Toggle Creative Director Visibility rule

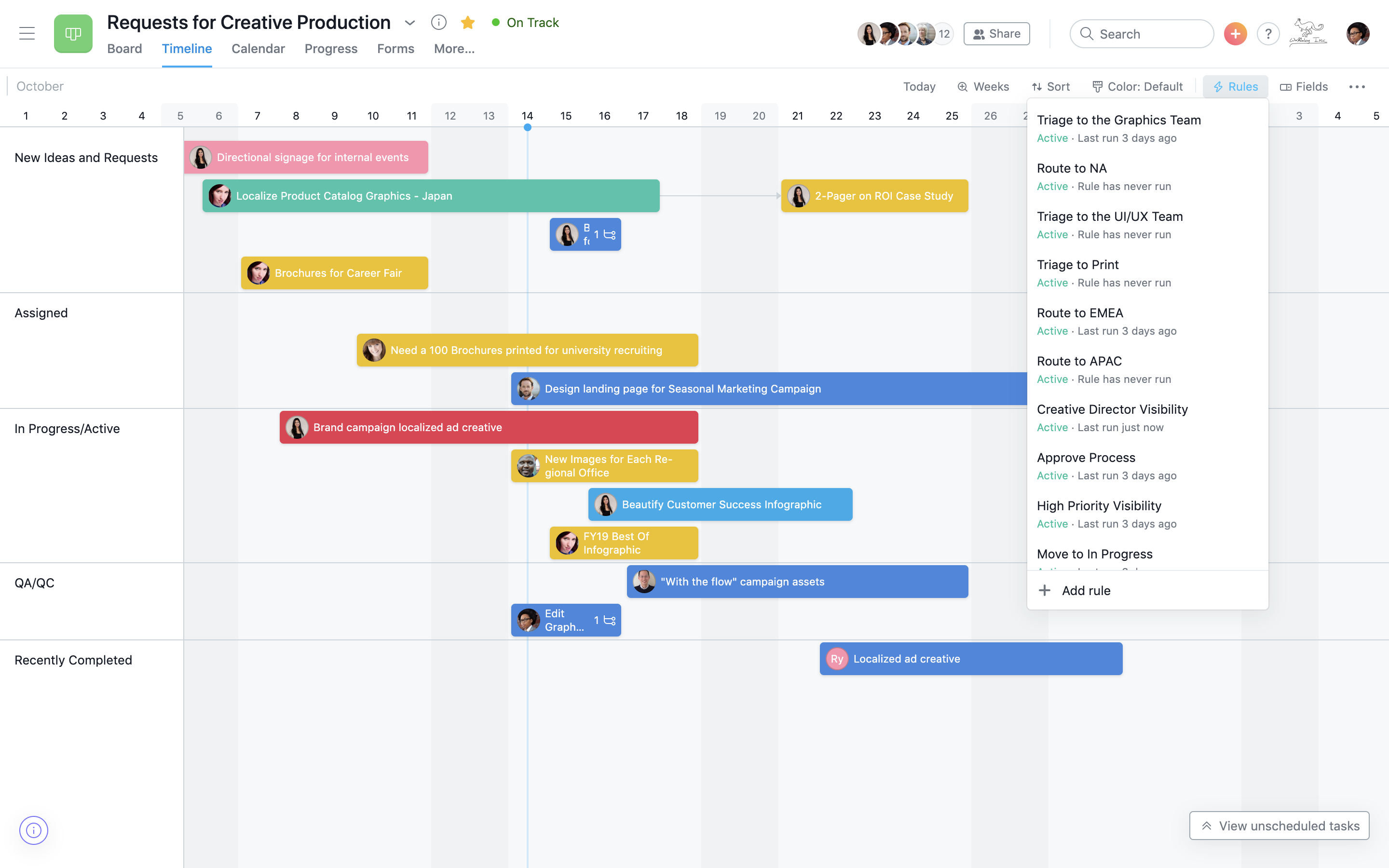click(x=1113, y=417)
